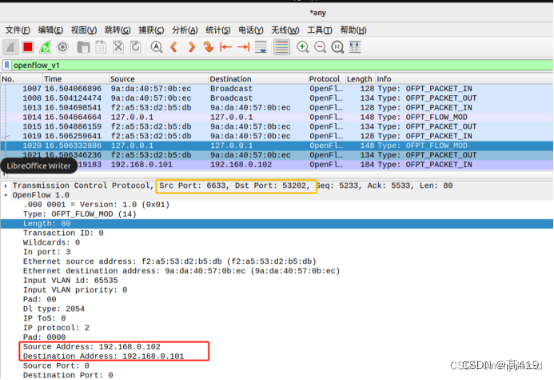Select packet 1020 OFPT_FLOW_MOD row
The width and height of the screenshot is (554, 380).
pyautogui.click(x=277, y=146)
